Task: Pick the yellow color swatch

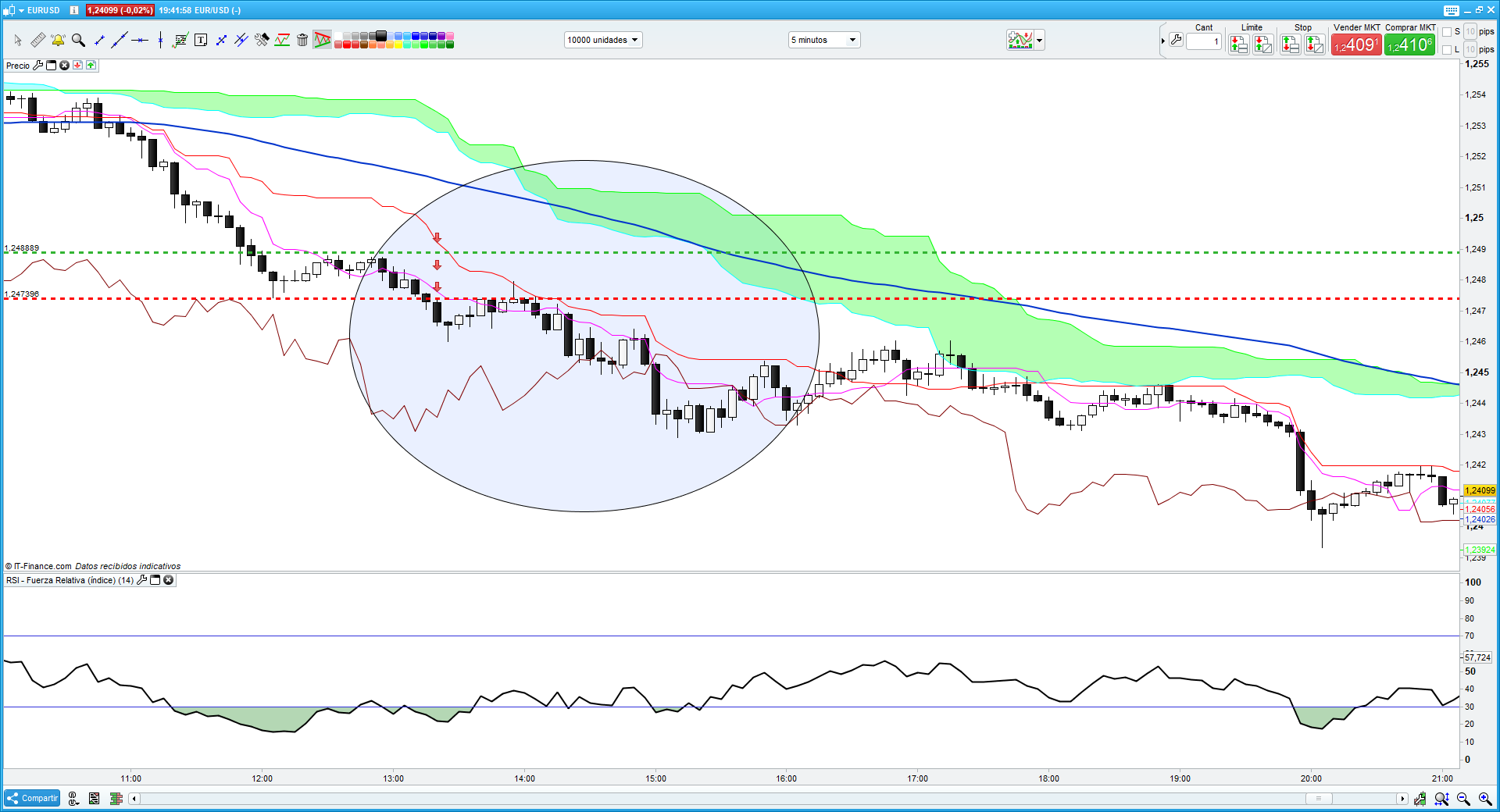Action: 398,45
